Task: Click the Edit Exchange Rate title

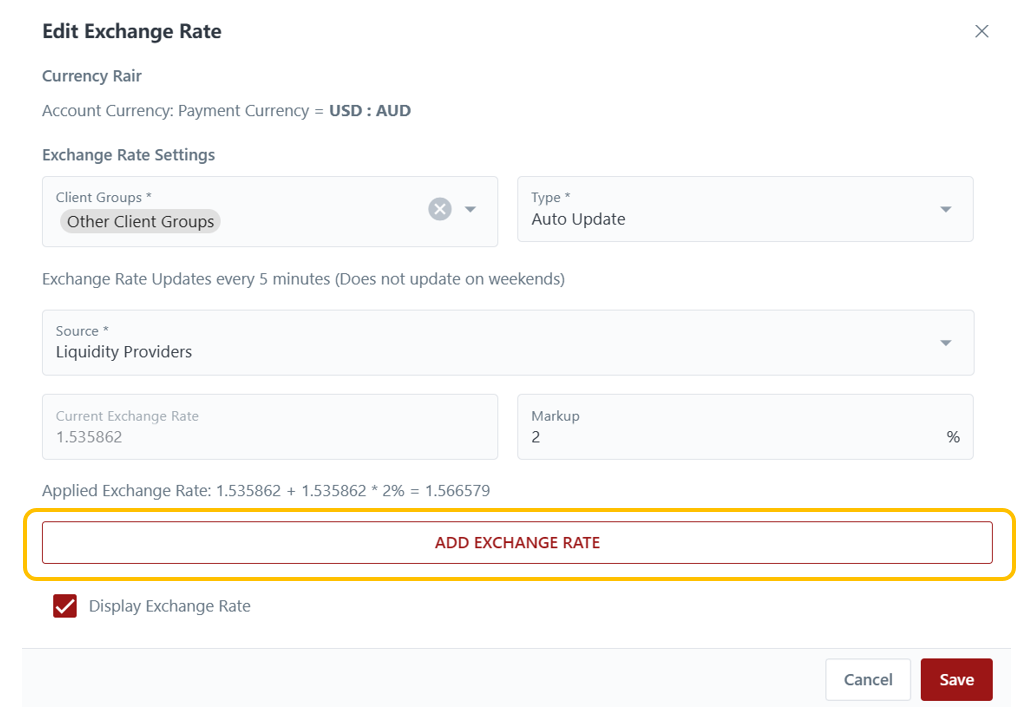Action: (x=132, y=31)
